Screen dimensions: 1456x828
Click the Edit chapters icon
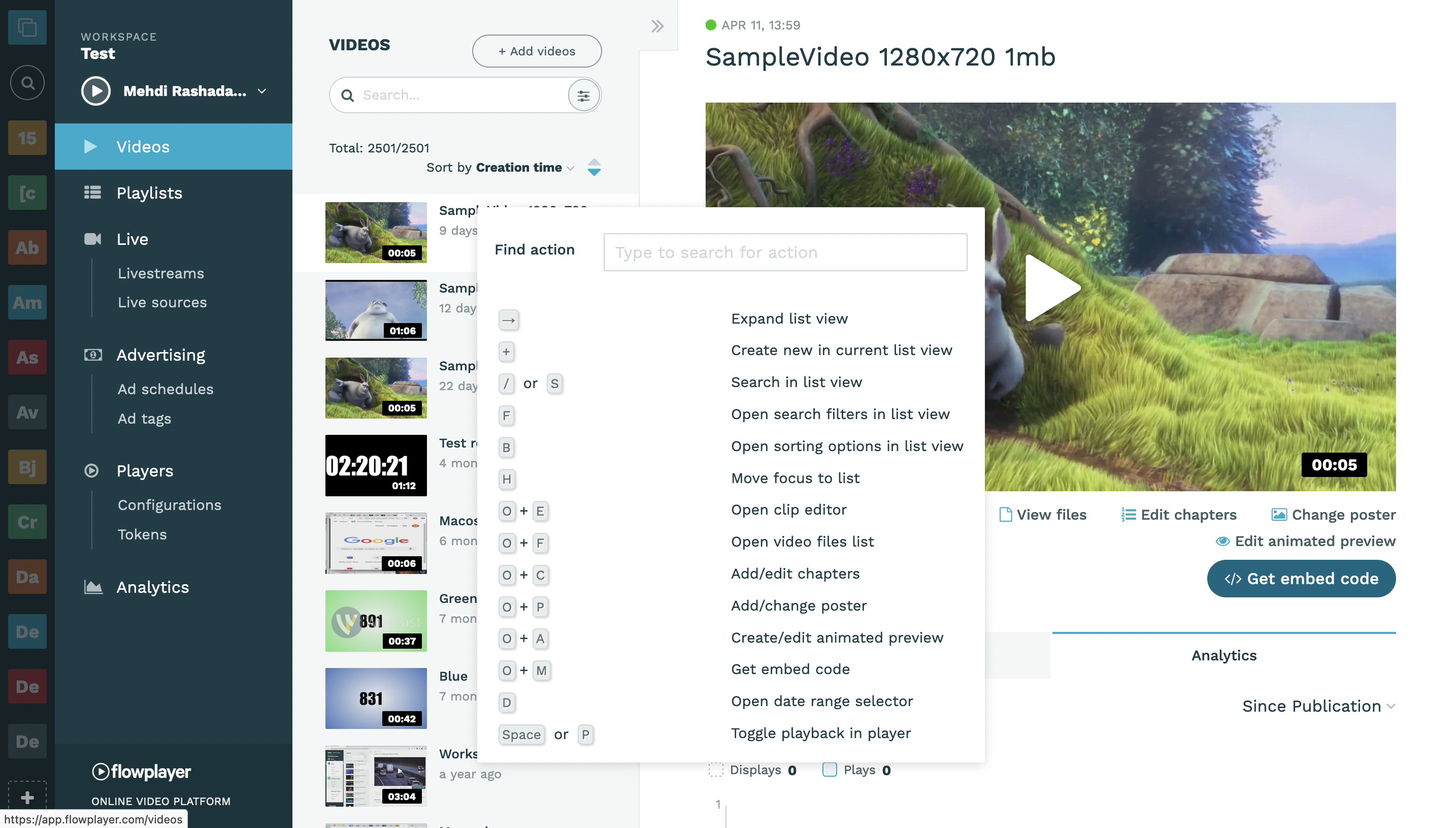(1127, 514)
